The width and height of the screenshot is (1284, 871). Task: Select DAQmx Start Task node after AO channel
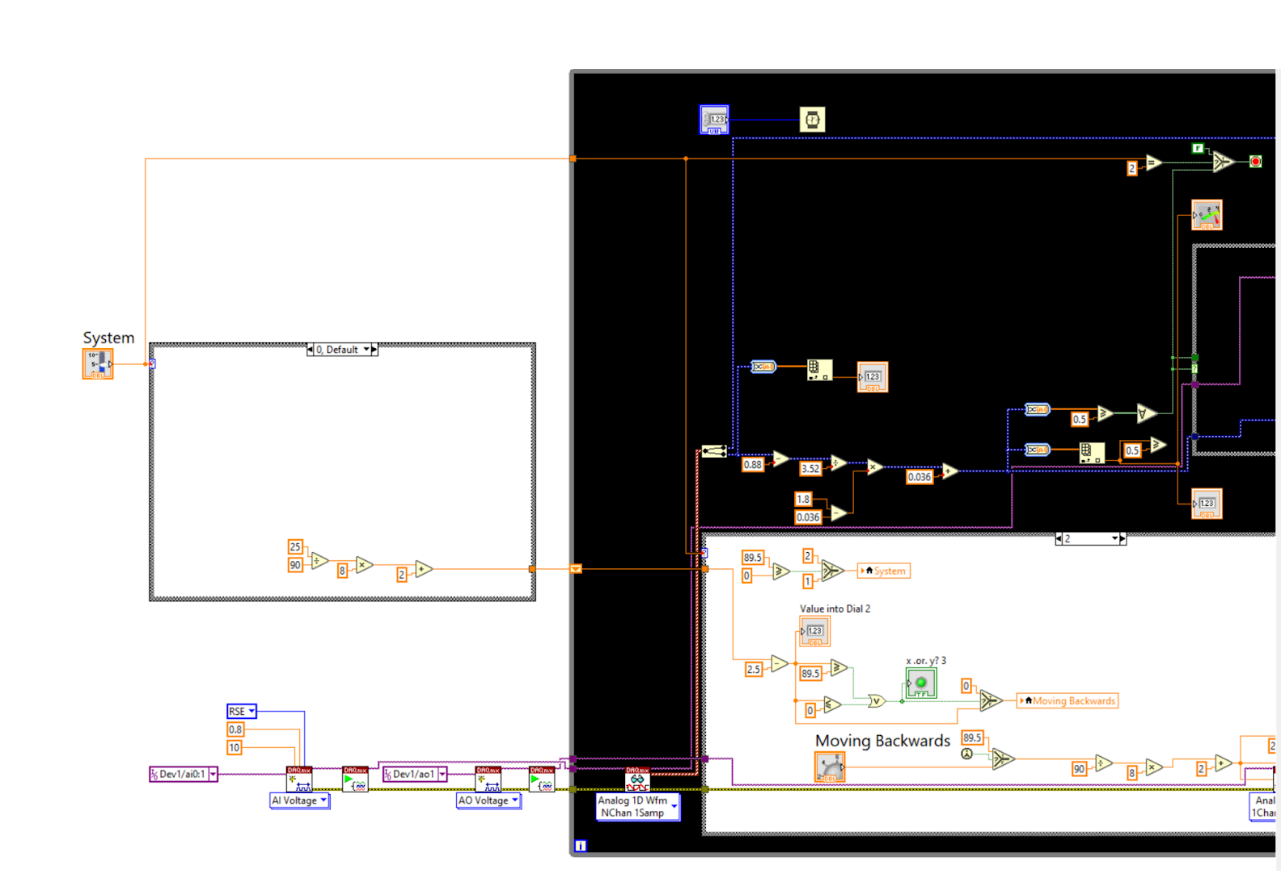tap(542, 779)
